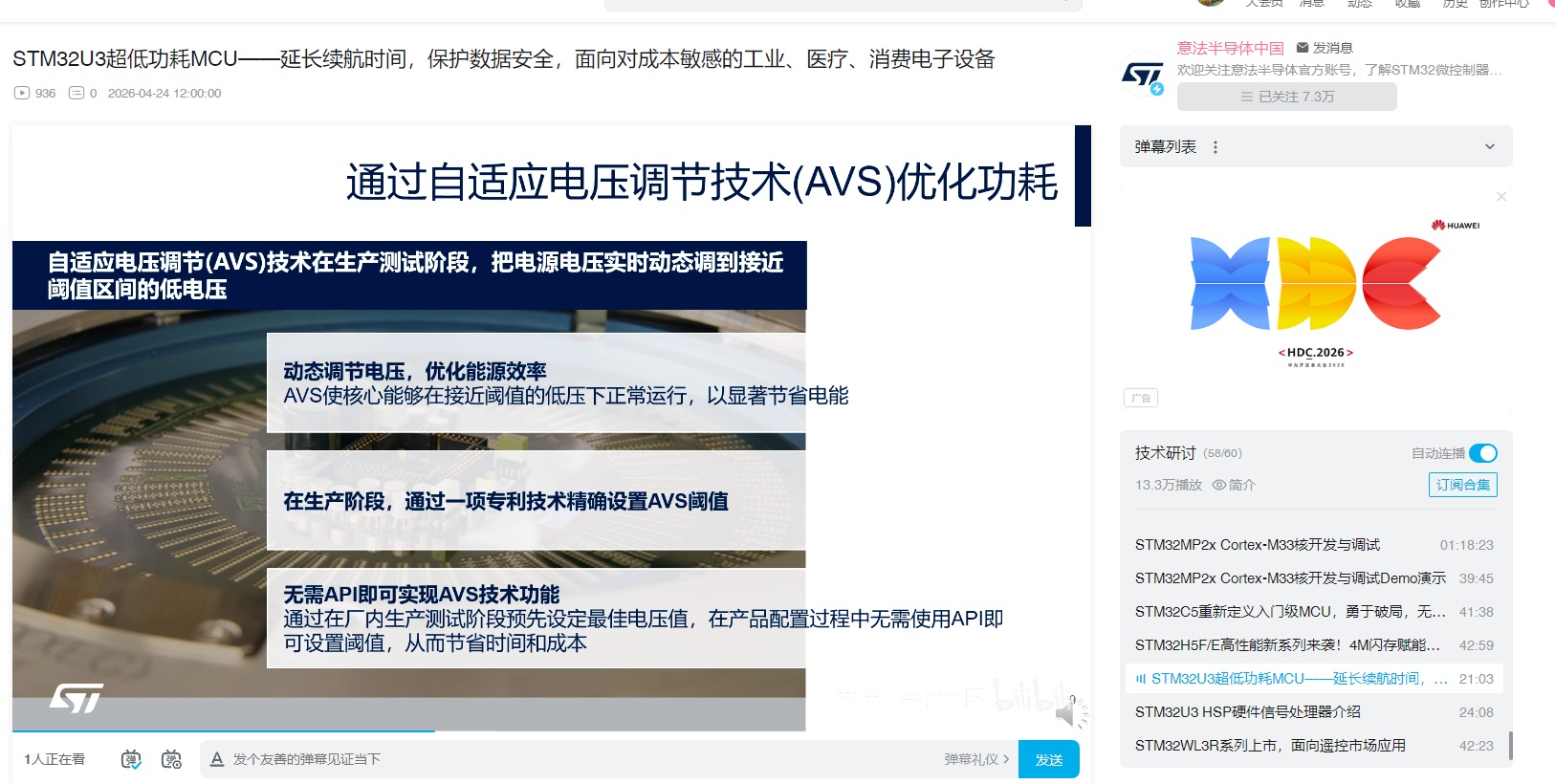The image size is (1555, 784).
Task: Toggle the 自动连播 autoplay switch
Action: click(1483, 453)
